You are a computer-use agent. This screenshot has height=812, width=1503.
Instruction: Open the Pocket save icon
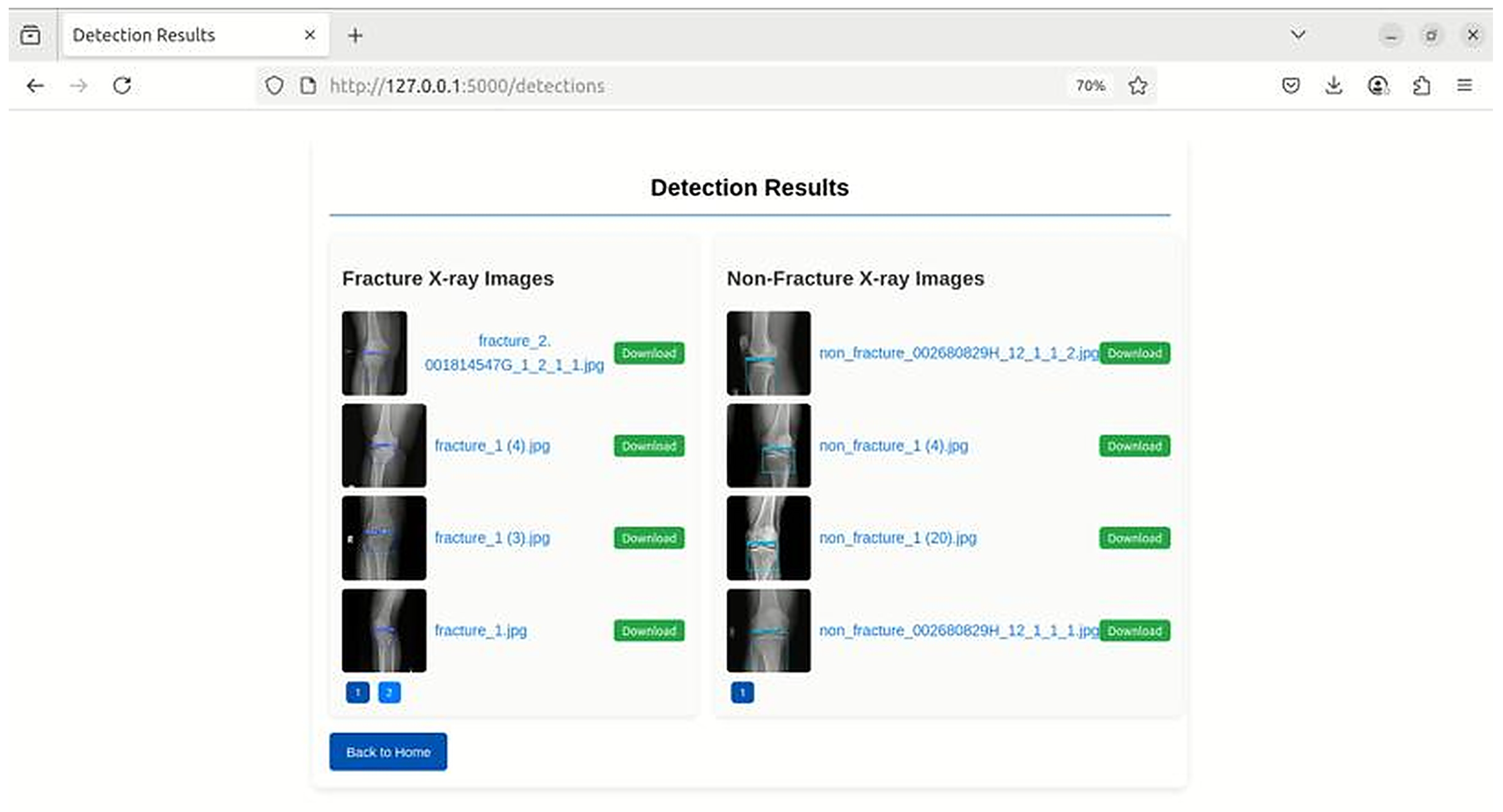tap(1291, 86)
